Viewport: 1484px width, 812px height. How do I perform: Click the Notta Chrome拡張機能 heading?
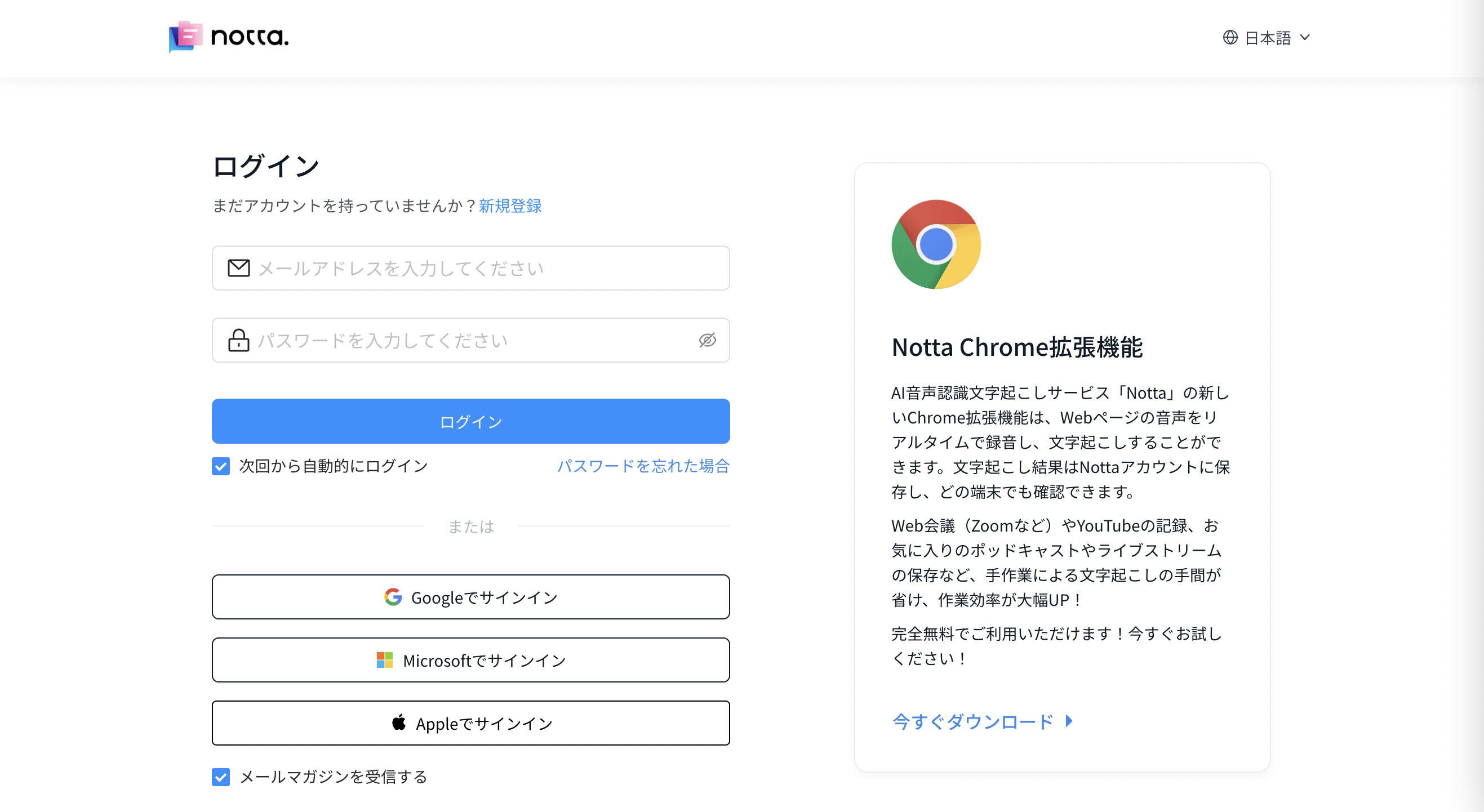pyautogui.click(x=1017, y=347)
